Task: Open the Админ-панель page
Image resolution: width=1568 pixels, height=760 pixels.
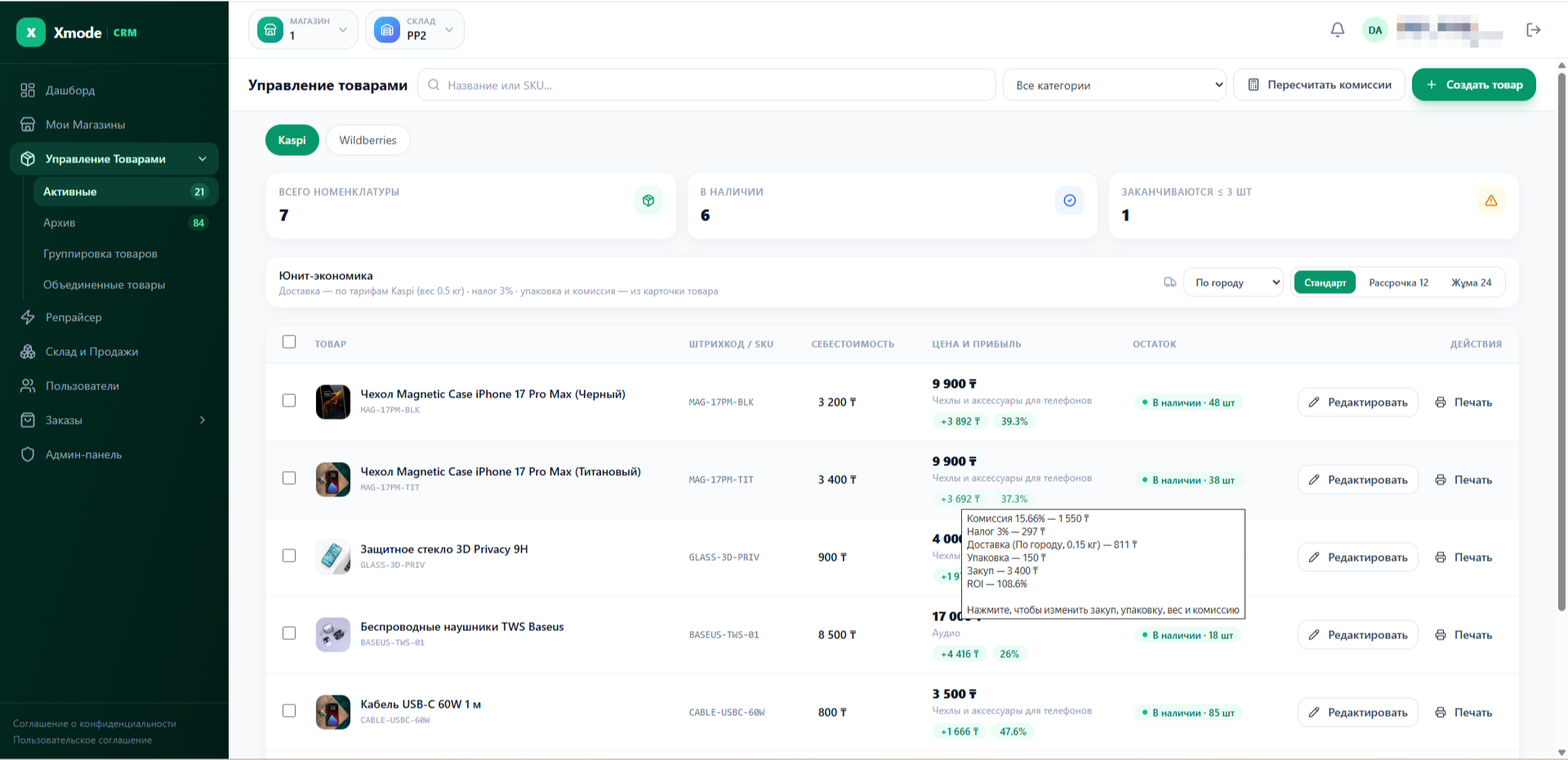Action: [114, 455]
